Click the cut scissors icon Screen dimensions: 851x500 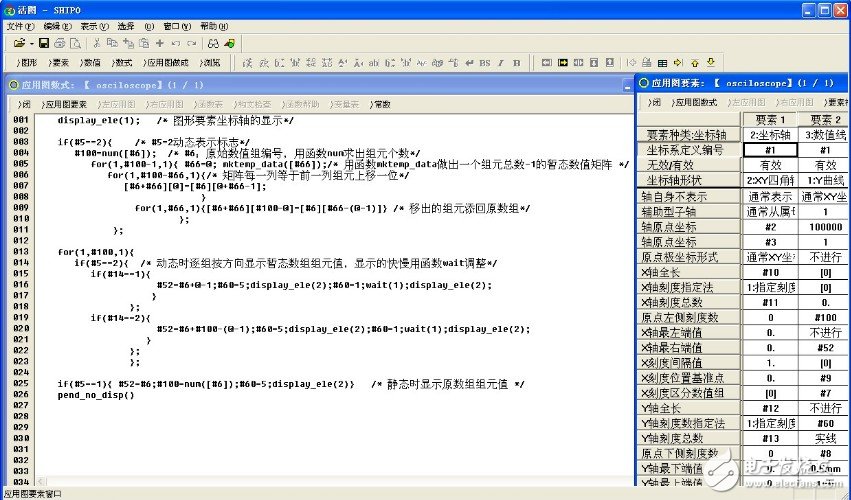point(97,43)
